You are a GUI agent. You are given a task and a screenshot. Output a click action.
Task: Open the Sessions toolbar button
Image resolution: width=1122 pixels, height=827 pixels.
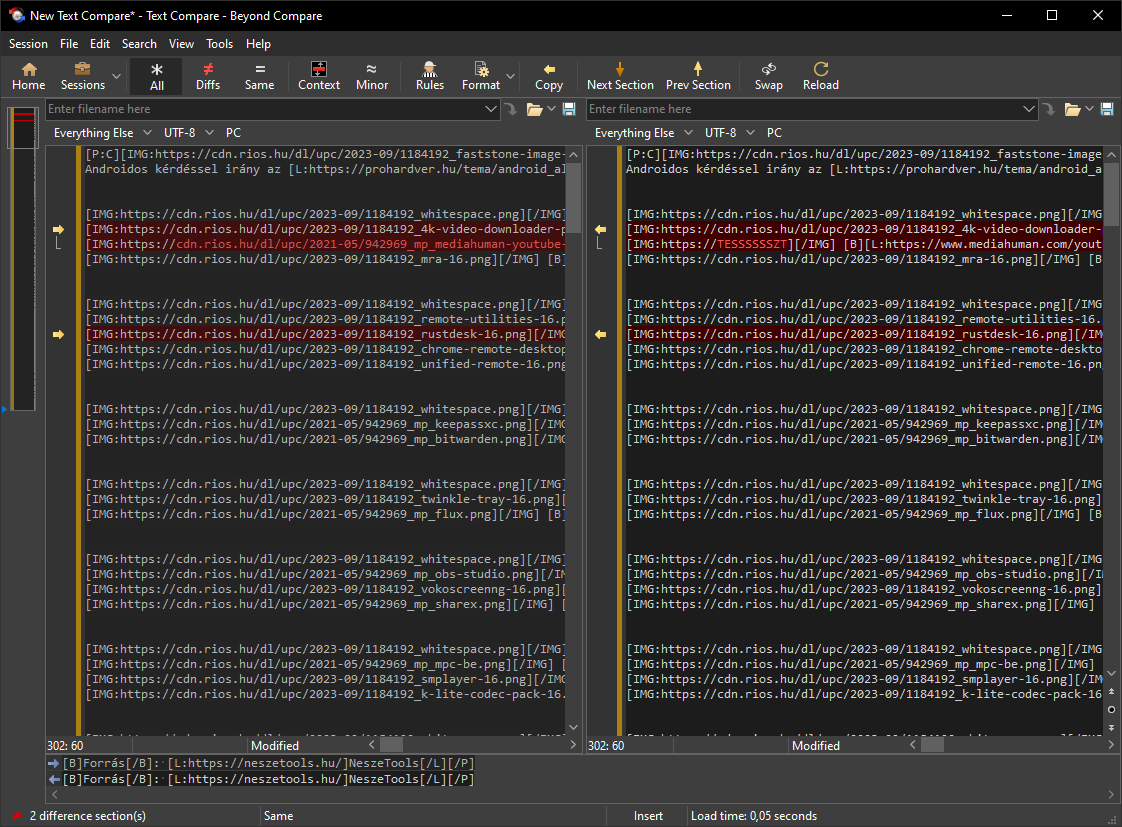[x=82, y=77]
